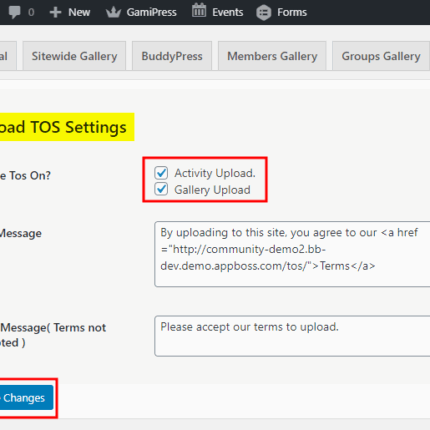
Task: Click the comment count zero
Action: pyautogui.click(x=31, y=12)
